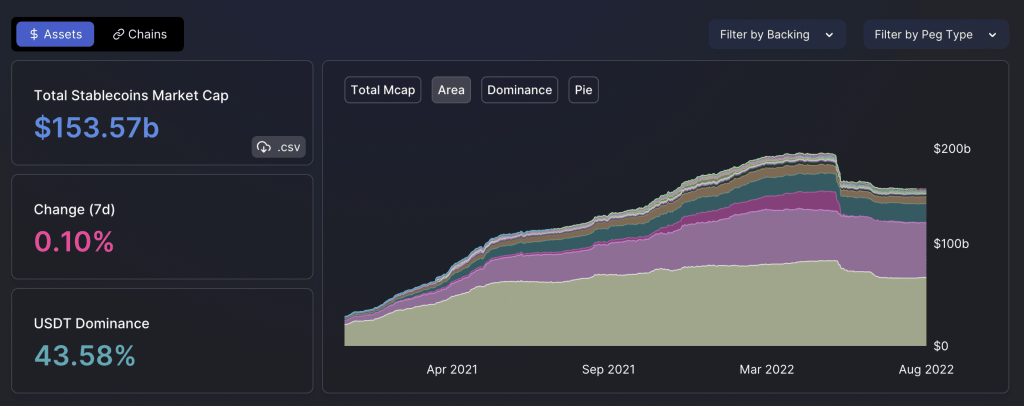This screenshot has width=1024, height=406.
Task: Switch chart to Area view
Action: click(451, 90)
